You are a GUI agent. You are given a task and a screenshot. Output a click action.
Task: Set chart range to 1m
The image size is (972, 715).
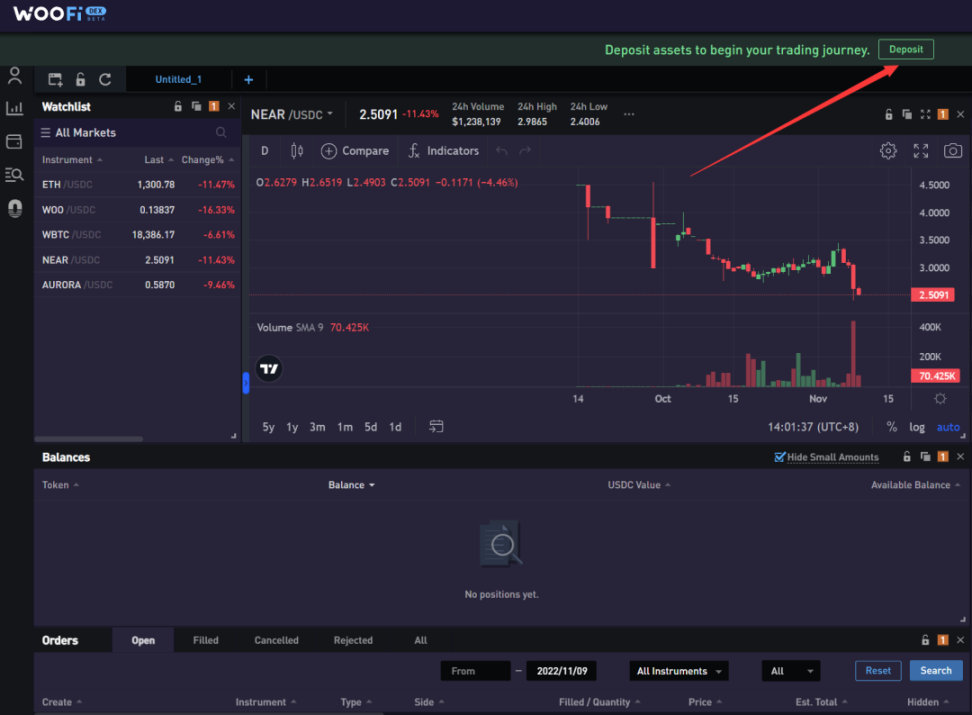[345, 427]
